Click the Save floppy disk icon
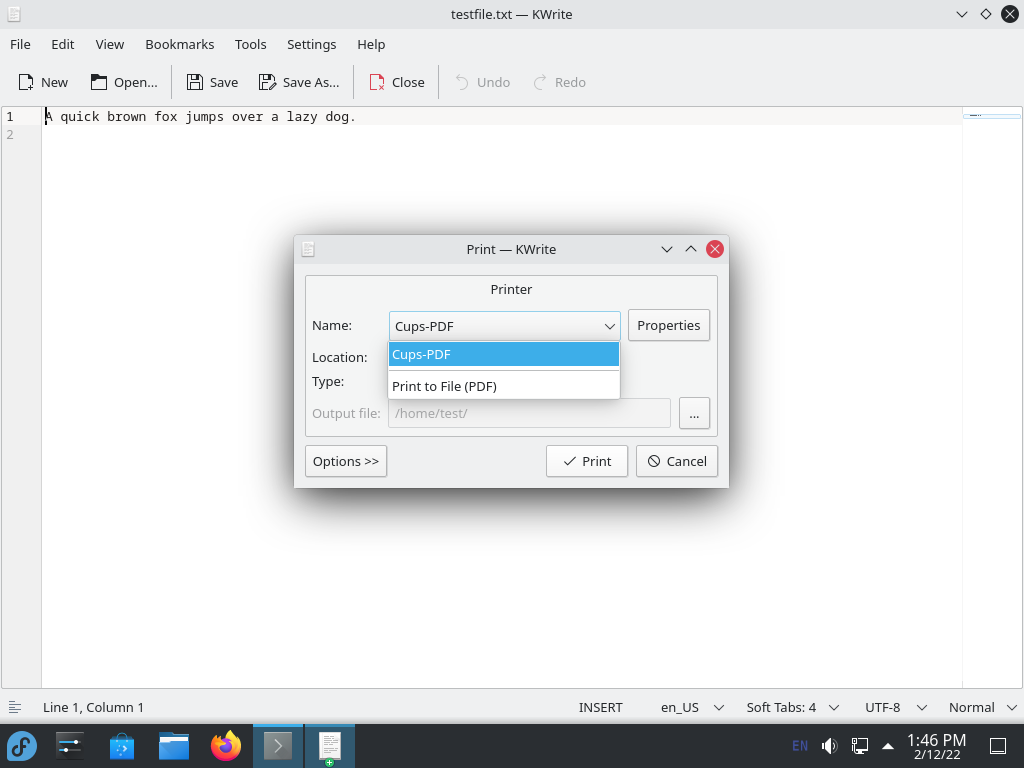1024x768 pixels. pos(195,82)
